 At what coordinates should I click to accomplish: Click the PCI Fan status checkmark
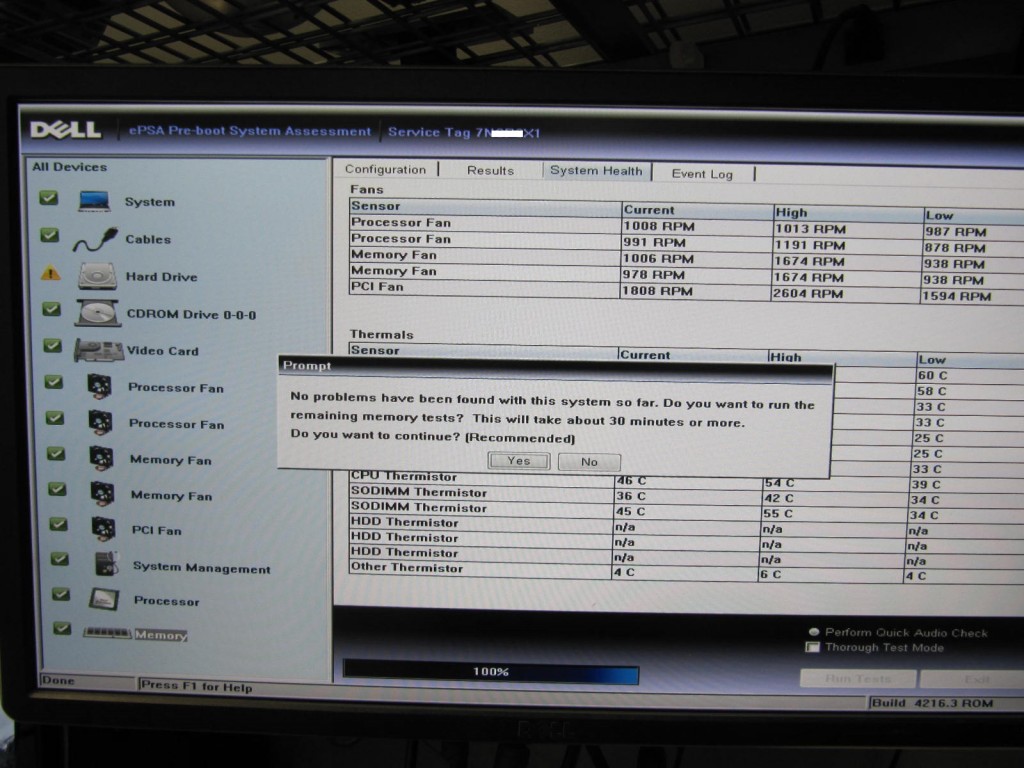(59, 524)
